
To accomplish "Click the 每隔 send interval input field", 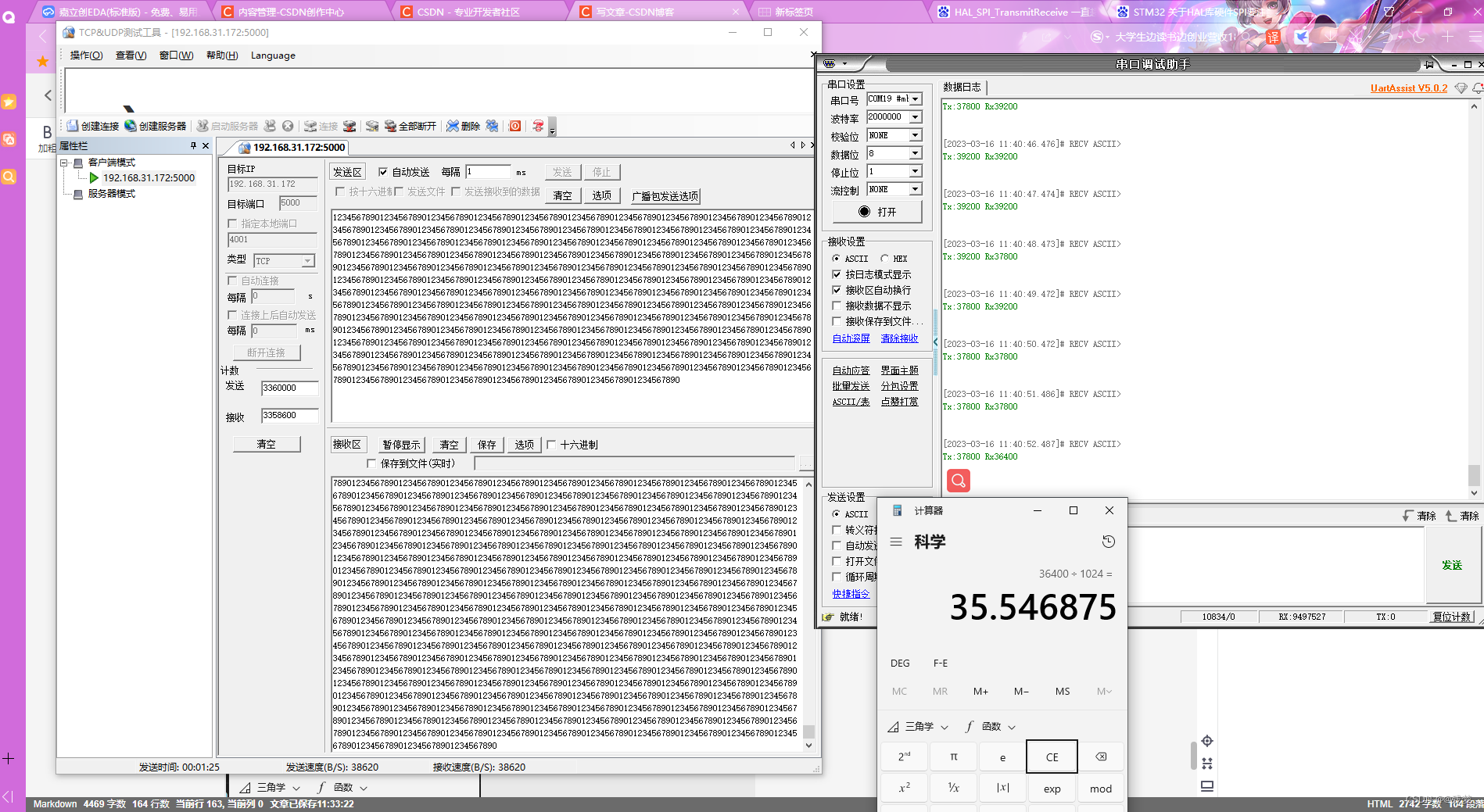I will click(x=488, y=172).
